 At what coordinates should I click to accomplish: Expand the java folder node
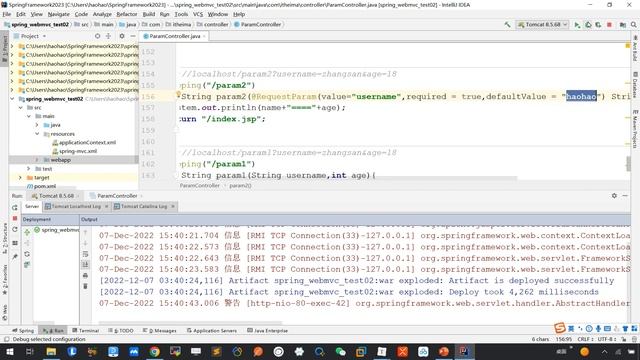tap(37, 125)
